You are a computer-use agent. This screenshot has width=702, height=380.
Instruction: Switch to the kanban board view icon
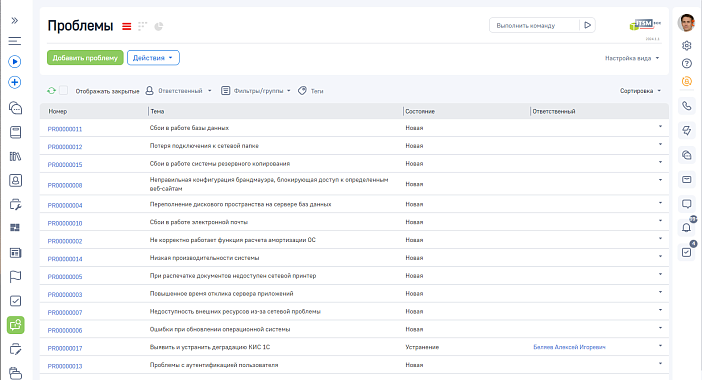pyautogui.click(x=142, y=26)
